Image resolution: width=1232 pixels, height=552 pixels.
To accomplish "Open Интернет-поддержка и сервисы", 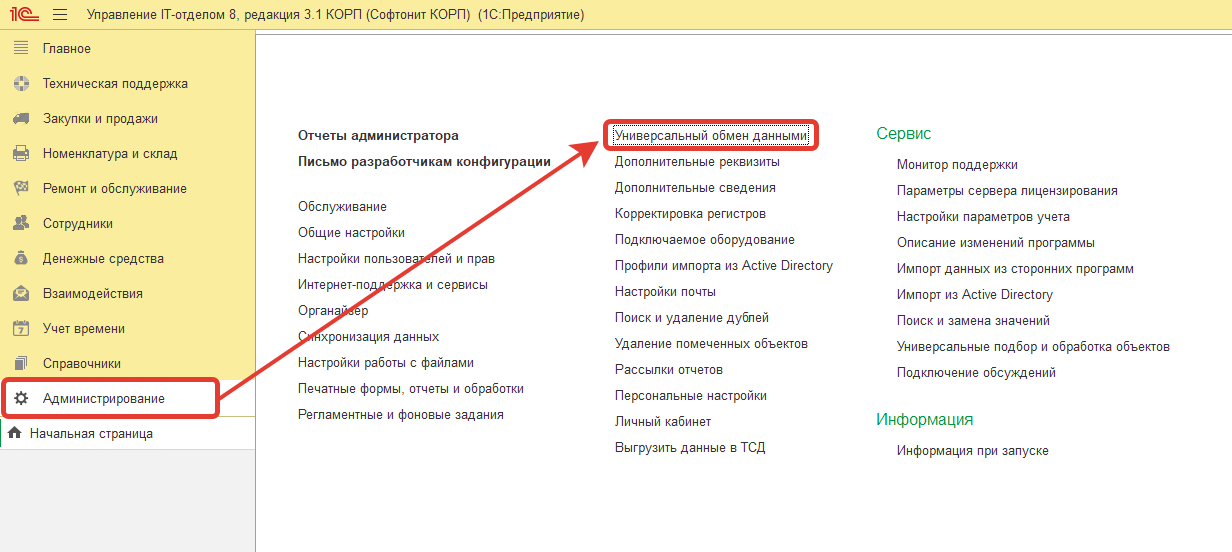I will pyautogui.click(x=393, y=285).
